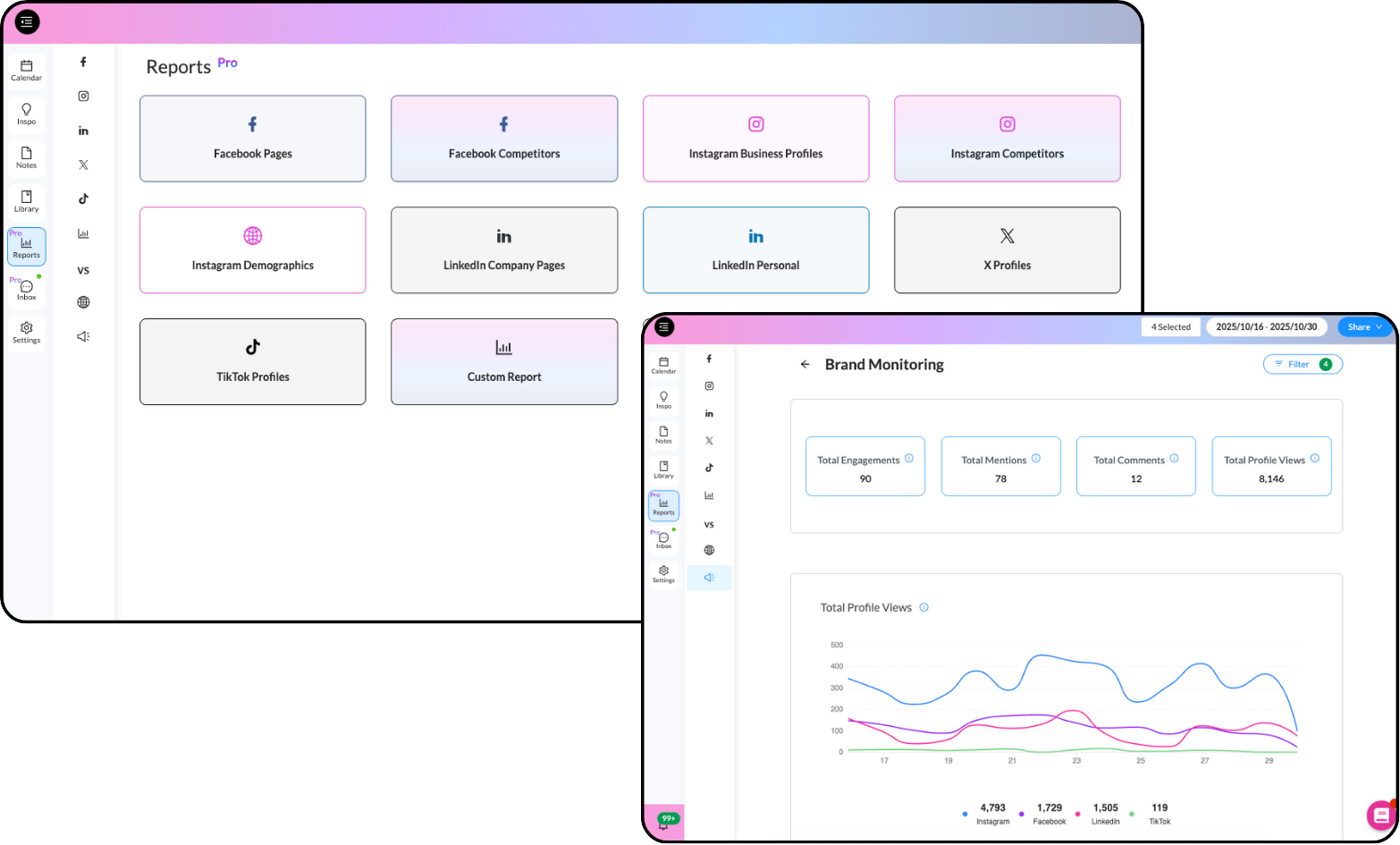Click the info icon beside the Total Profile Views chart title

click(924, 607)
